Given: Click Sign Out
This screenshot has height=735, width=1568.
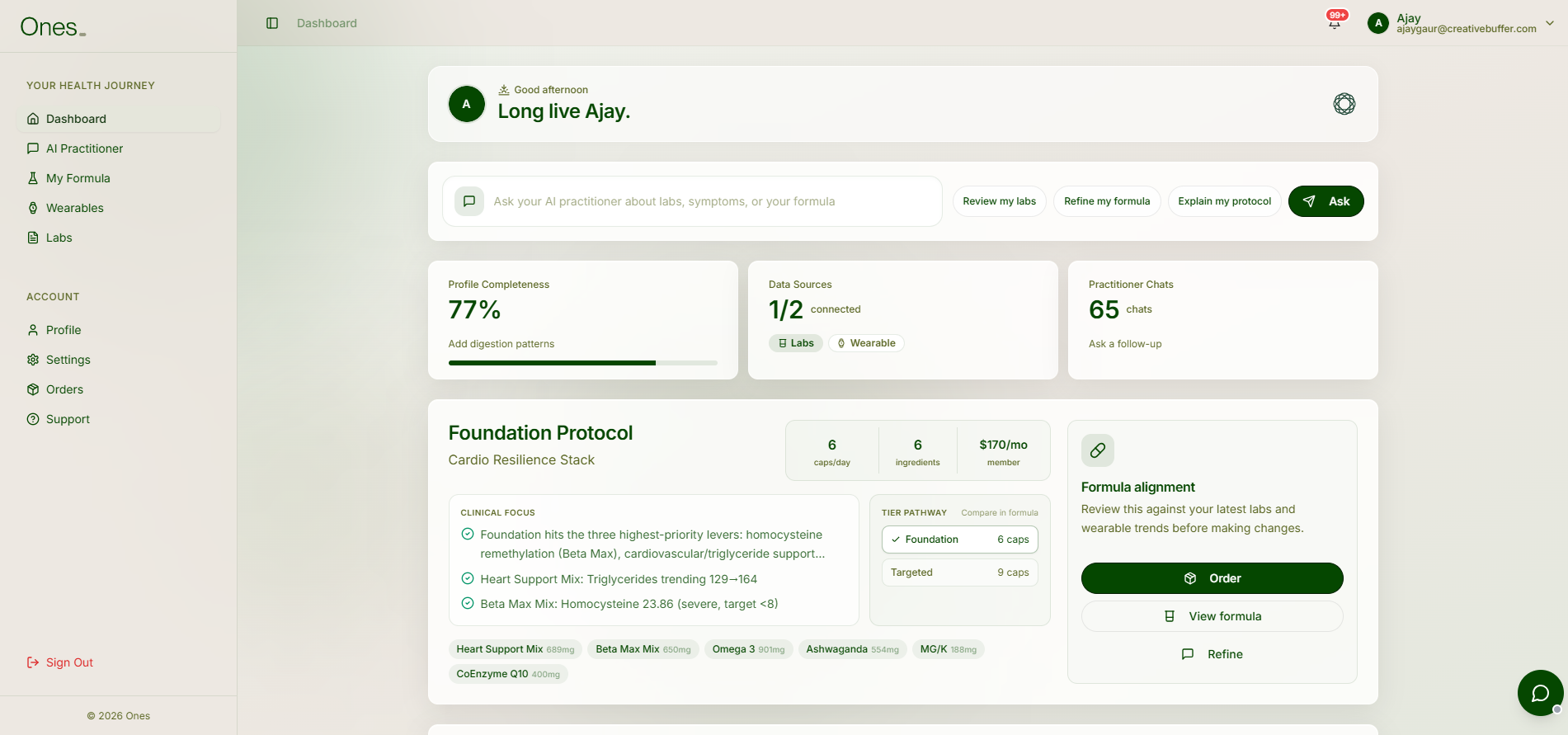Looking at the screenshot, I should pos(60,662).
